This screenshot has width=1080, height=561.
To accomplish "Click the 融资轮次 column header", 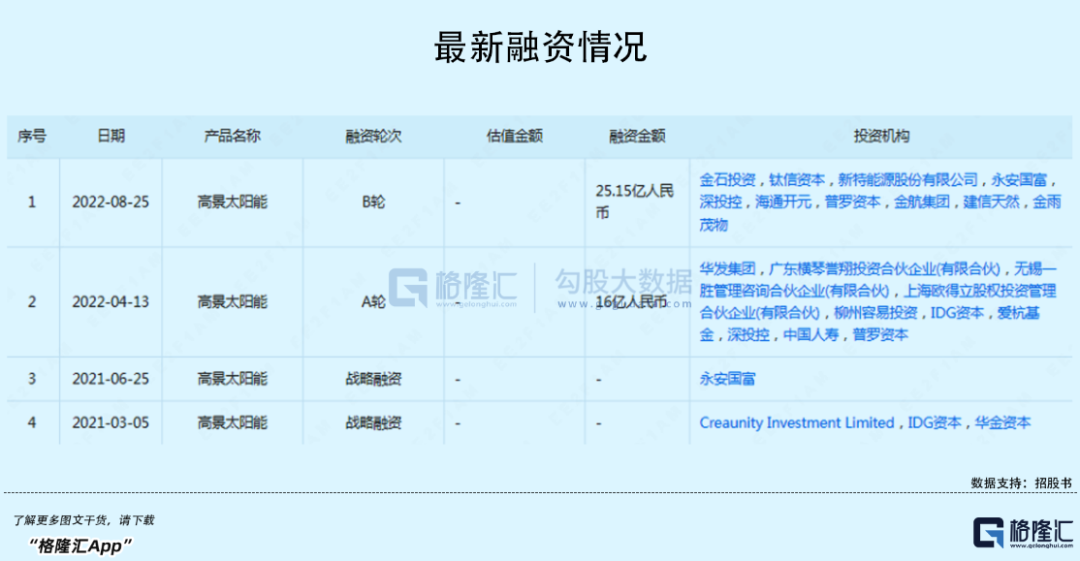I will point(373,136).
